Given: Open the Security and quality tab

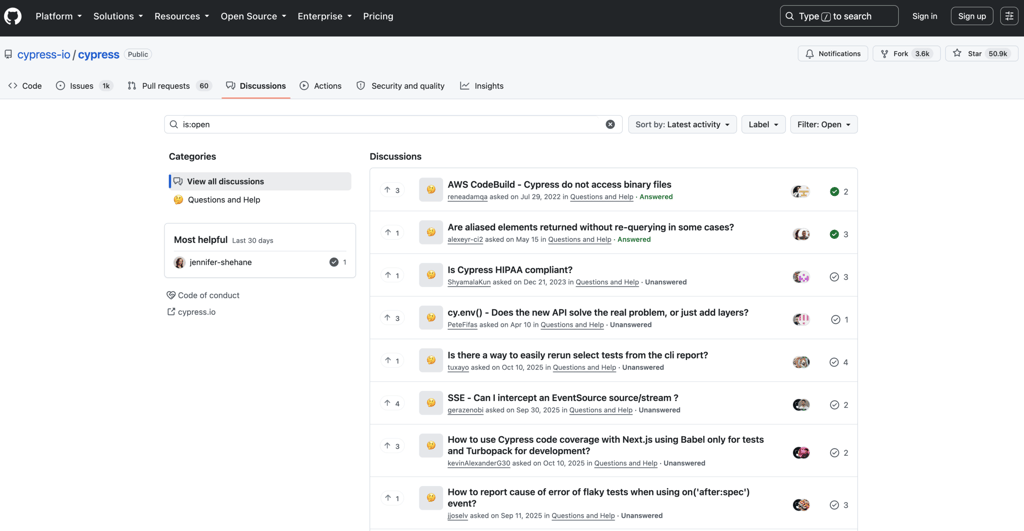Looking at the screenshot, I should click(x=400, y=86).
